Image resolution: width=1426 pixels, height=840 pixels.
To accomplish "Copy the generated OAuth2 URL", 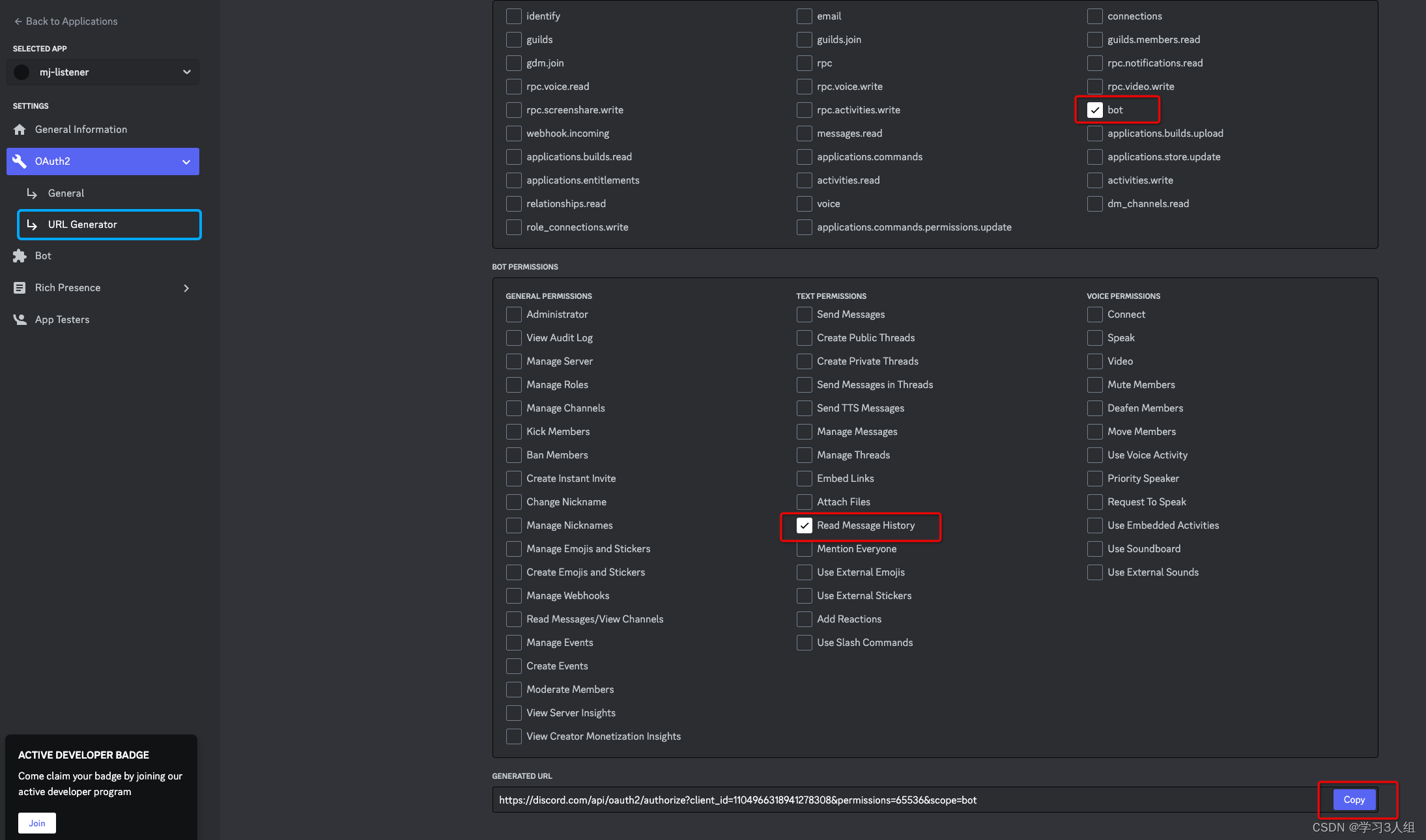I will click(x=1354, y=800).
